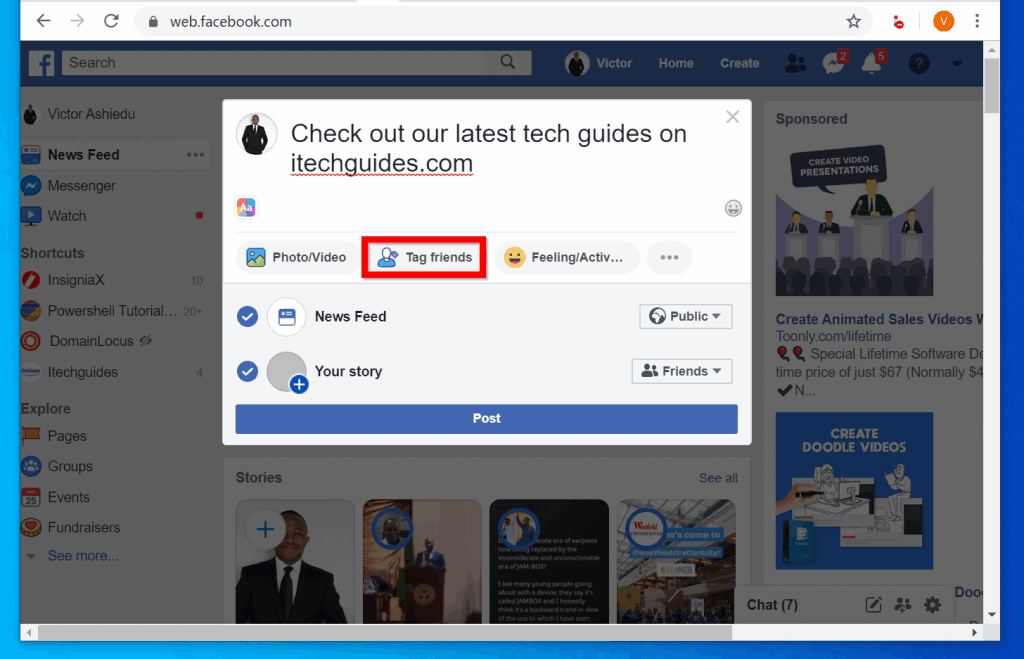This screenshot has width=1024, height=659.
Task: Click the blue Post button
Action: (x=487, y=419)
